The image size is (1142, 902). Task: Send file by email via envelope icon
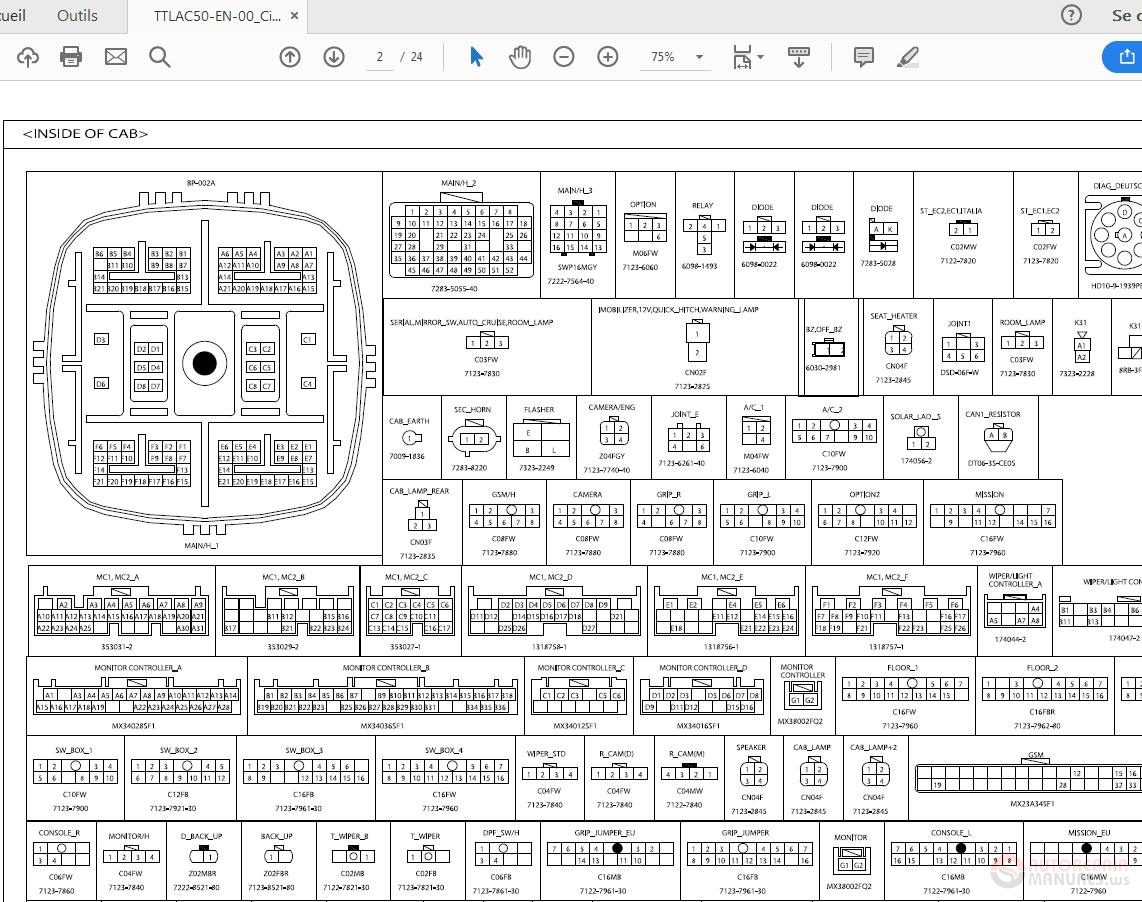(x=116, y=57)
